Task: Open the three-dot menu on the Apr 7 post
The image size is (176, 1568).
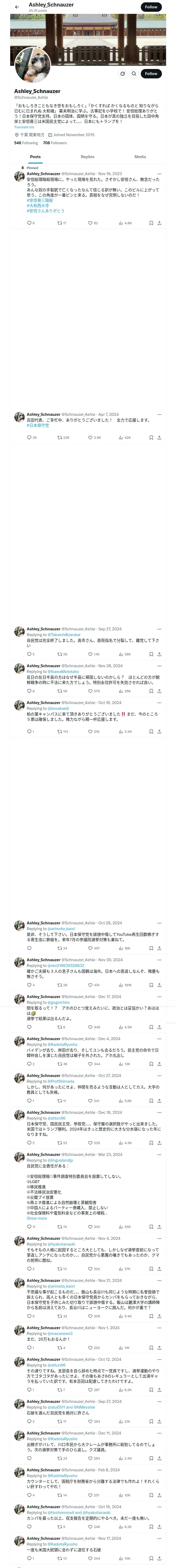Action: click(x=159, y=414)
